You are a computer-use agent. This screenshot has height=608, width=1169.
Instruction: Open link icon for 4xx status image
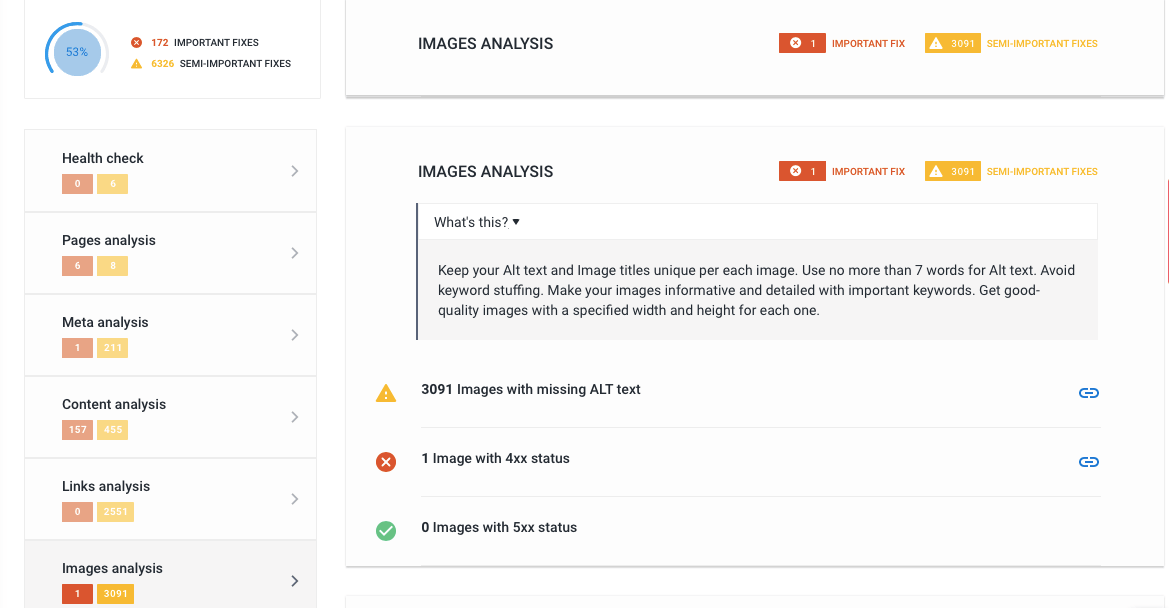pyautogui.click(x=1088, y=462)
